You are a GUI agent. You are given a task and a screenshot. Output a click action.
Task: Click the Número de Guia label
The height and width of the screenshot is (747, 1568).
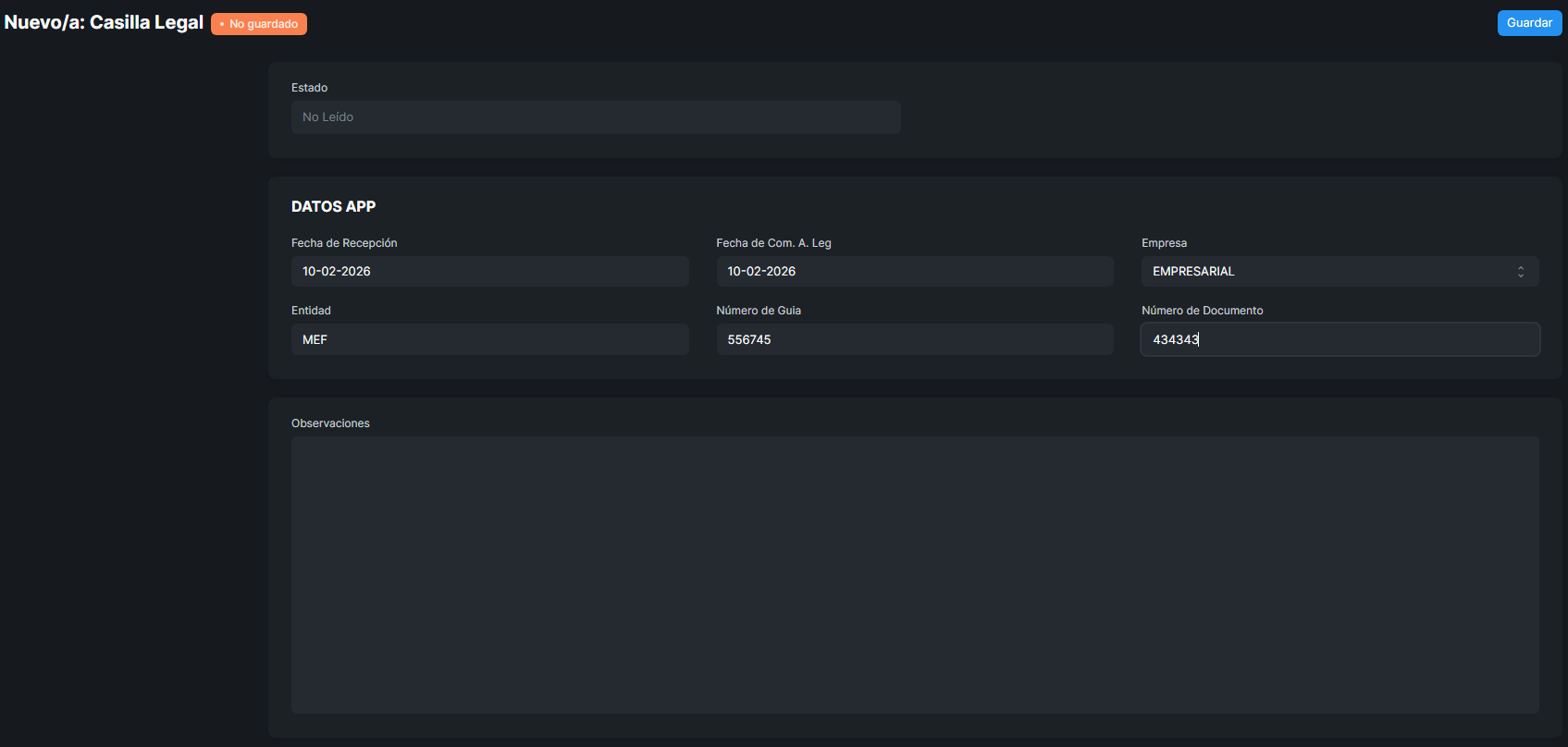759,311
